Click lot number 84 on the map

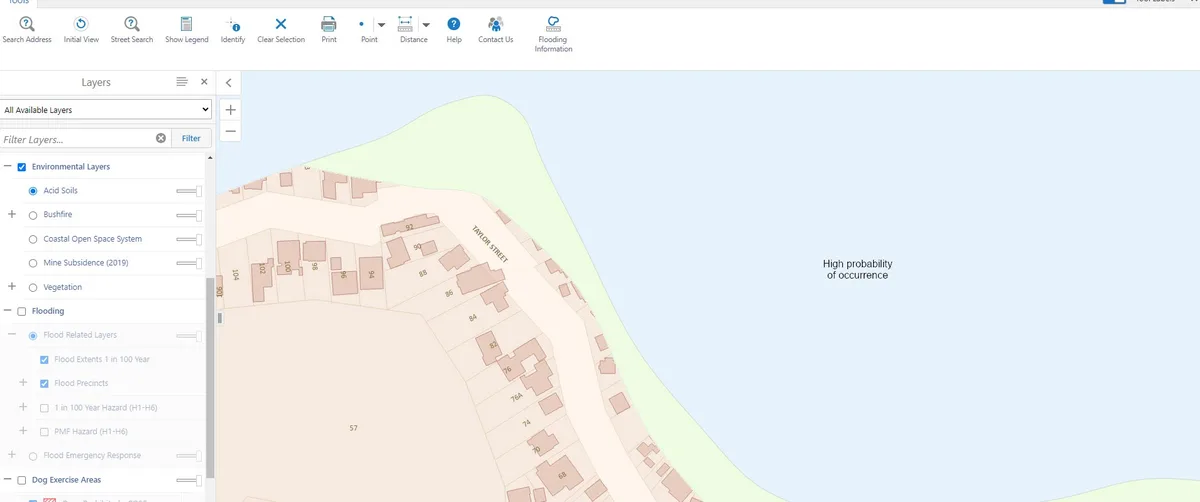click(x=473, y=317)
